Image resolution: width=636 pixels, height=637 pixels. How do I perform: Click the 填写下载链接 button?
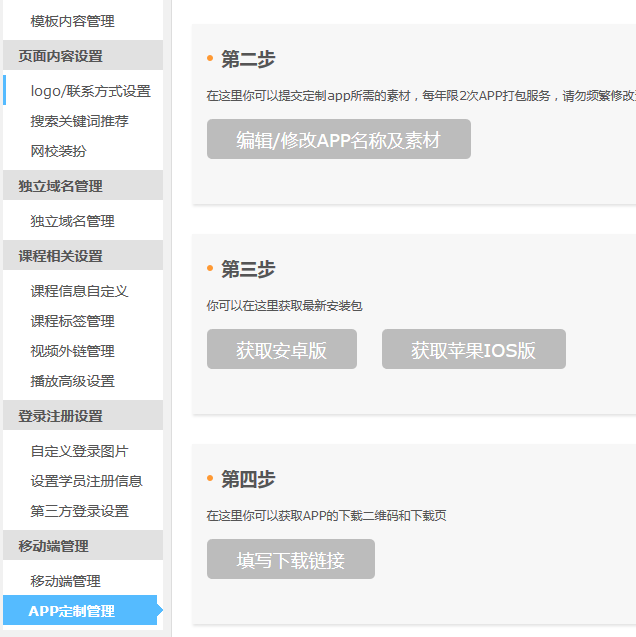[x=290, y=560]
